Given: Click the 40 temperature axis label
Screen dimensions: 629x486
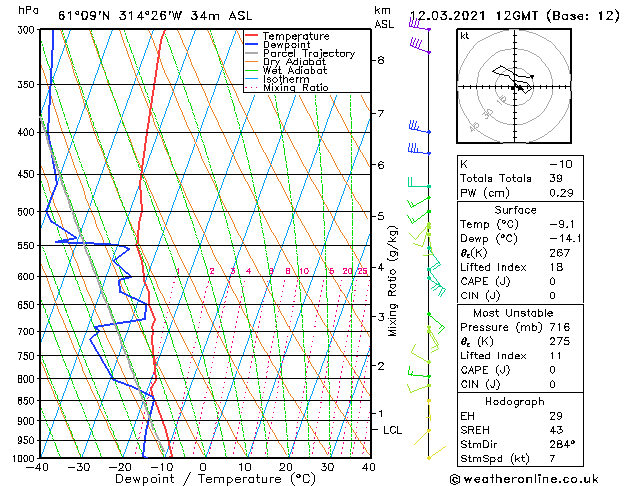Looking at the screenshot, I should click(368, 468).
